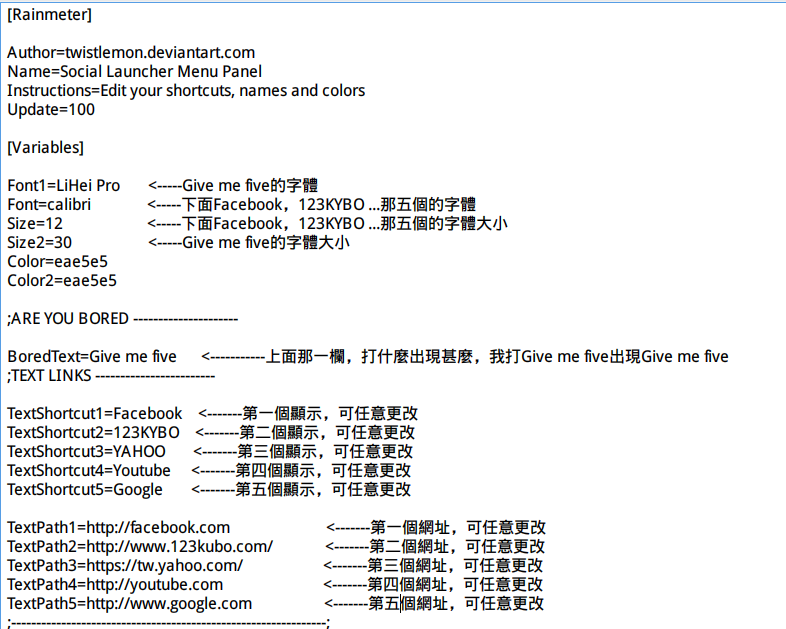Viewport: 786px width, 629px height.
Task: Click the comment 第四個網址，可任意更改
Action: pos(433,585)
